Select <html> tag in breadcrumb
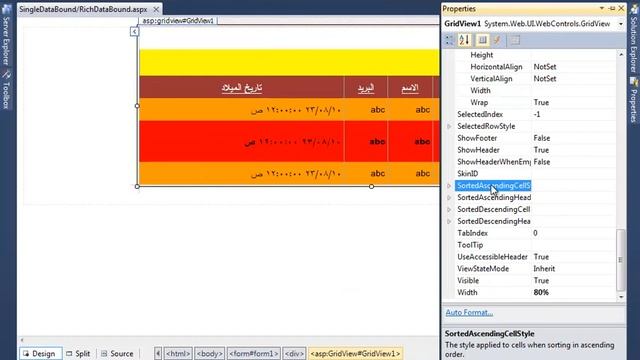Image resolution: width=640 pixels, height=360 pixels. pos(178,353)
